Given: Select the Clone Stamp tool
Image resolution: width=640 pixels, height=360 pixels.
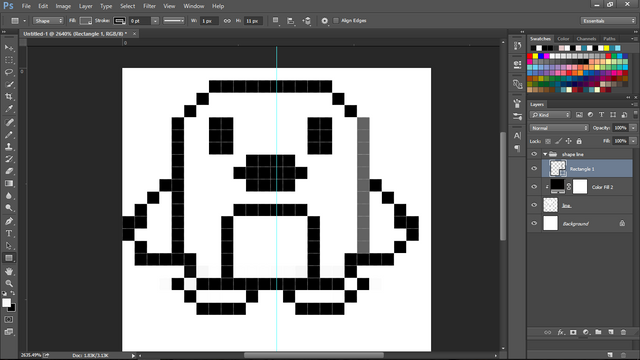Looking at the screenshot, I should (x=9, y=147).
